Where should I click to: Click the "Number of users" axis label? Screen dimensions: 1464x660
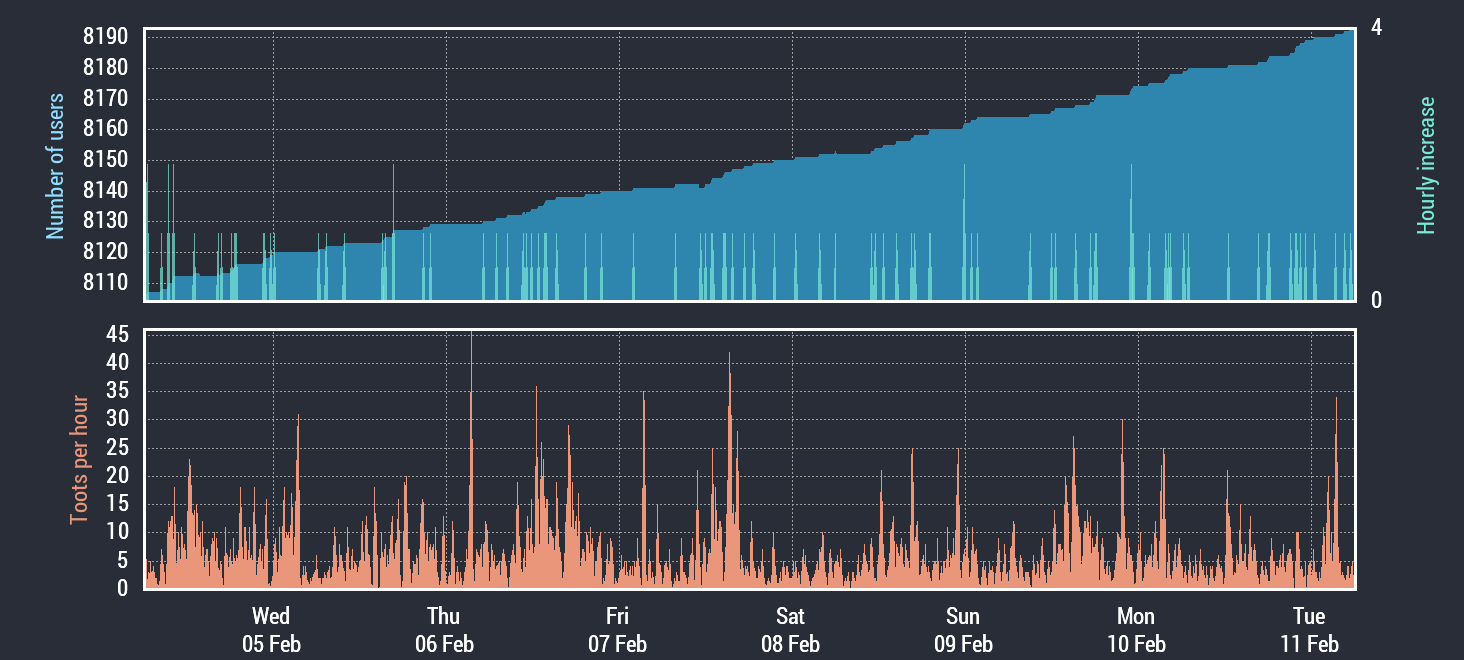pos(55,166)
